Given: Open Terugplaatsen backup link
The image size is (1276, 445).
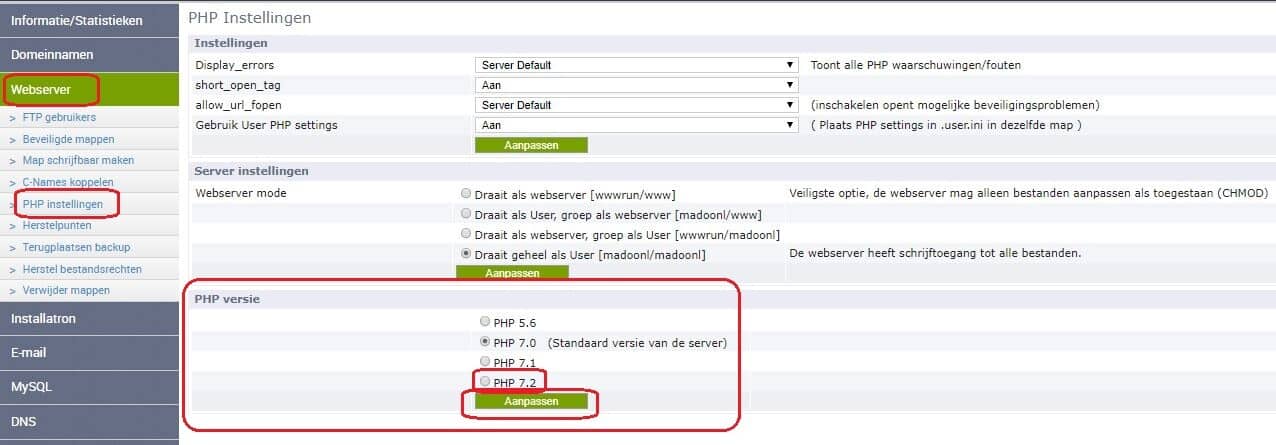Looking at the screenshot, I should [76, 247].
